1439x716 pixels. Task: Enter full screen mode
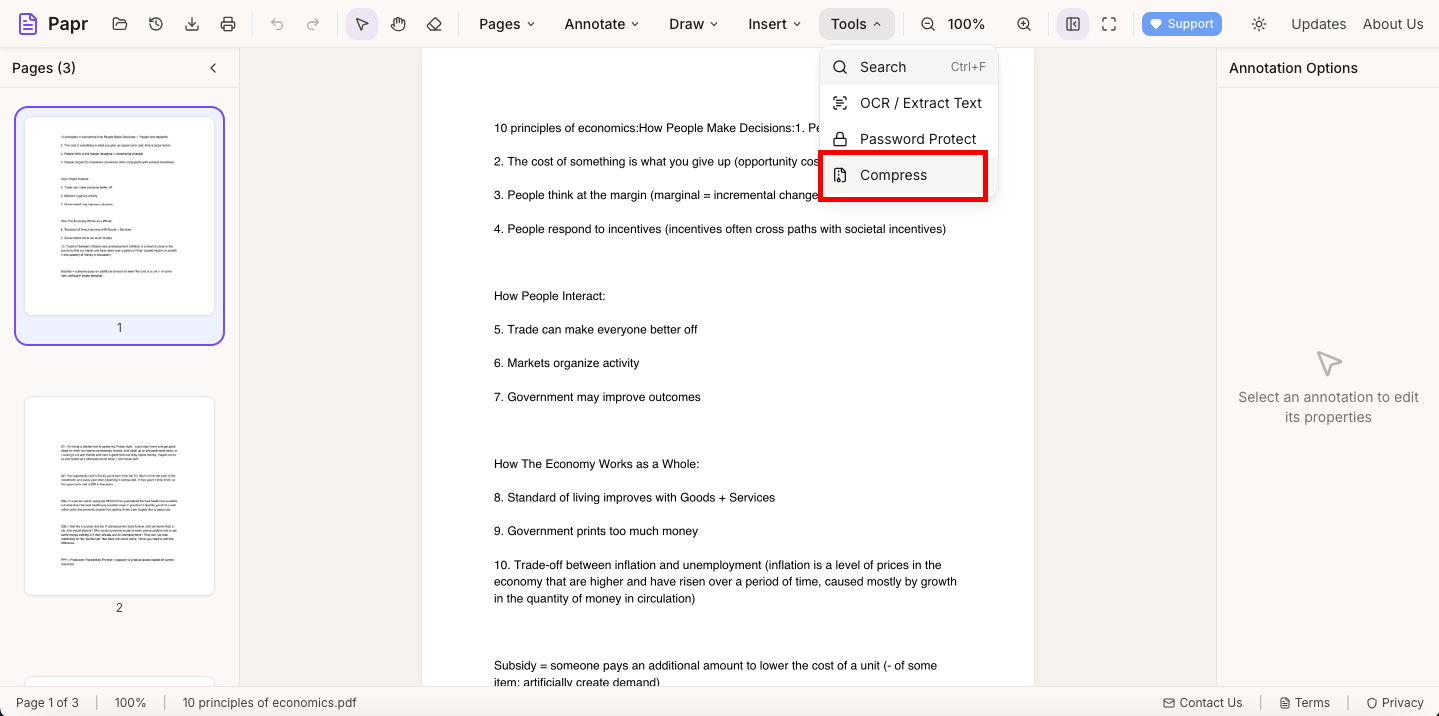1108,23
